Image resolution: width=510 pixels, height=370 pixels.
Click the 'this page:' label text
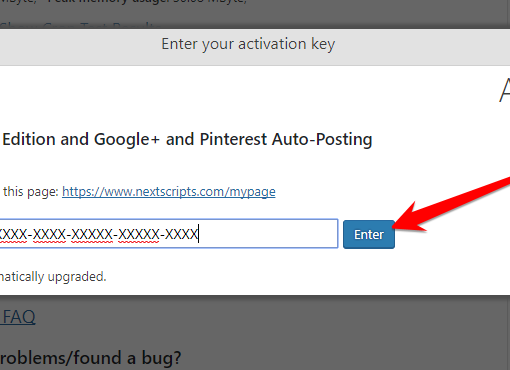pyautogui.click(x=31, y=192)
